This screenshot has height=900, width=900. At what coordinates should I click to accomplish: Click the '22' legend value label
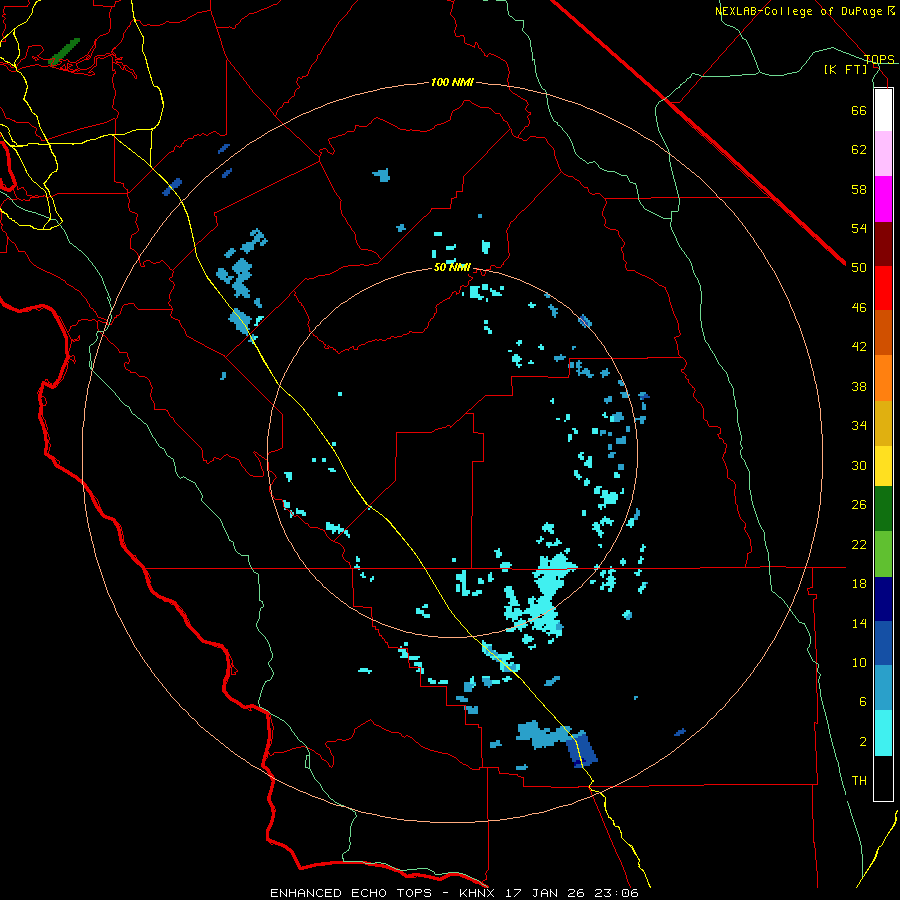tap(859, 544)
